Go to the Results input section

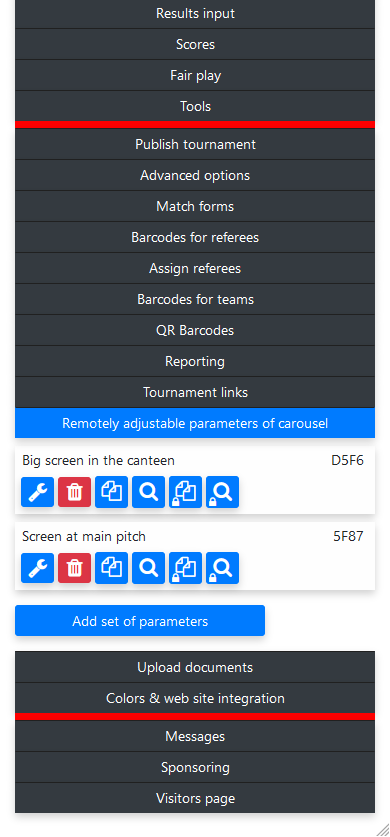[195, 13]
